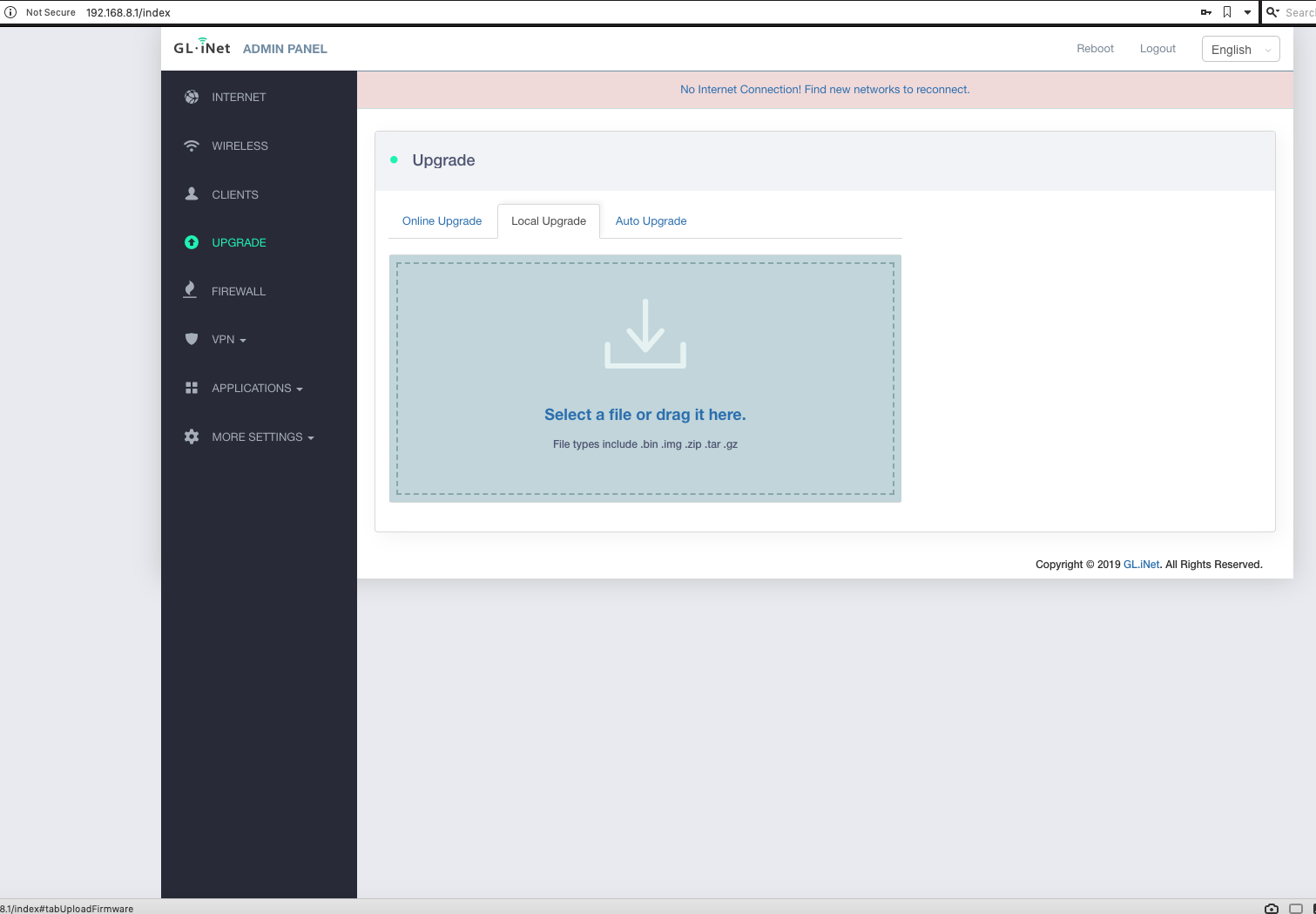1316x914 pixels.
Task: Click the More Settings gear icon
Action: (x=192, y=437)
